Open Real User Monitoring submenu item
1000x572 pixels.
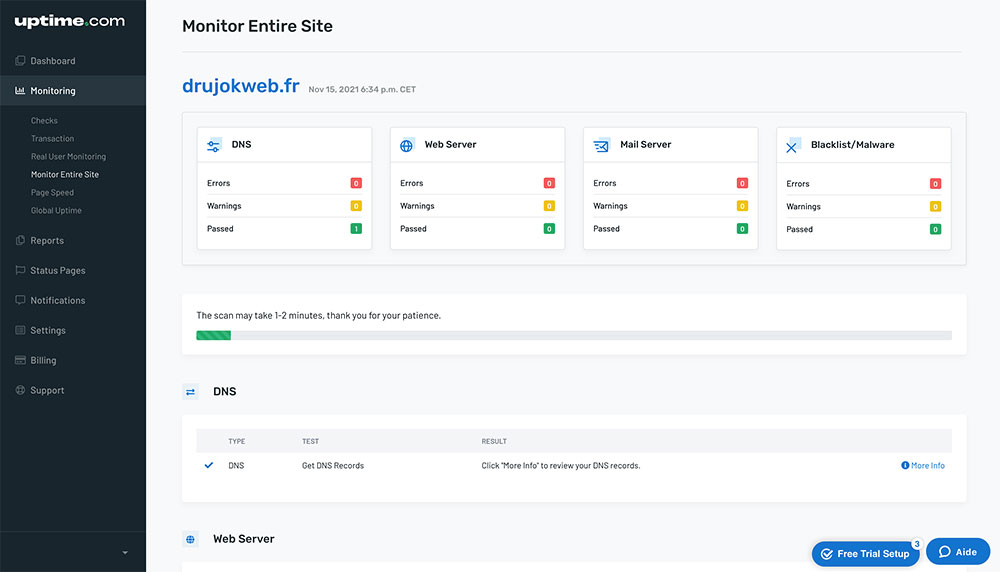(68, 156)
